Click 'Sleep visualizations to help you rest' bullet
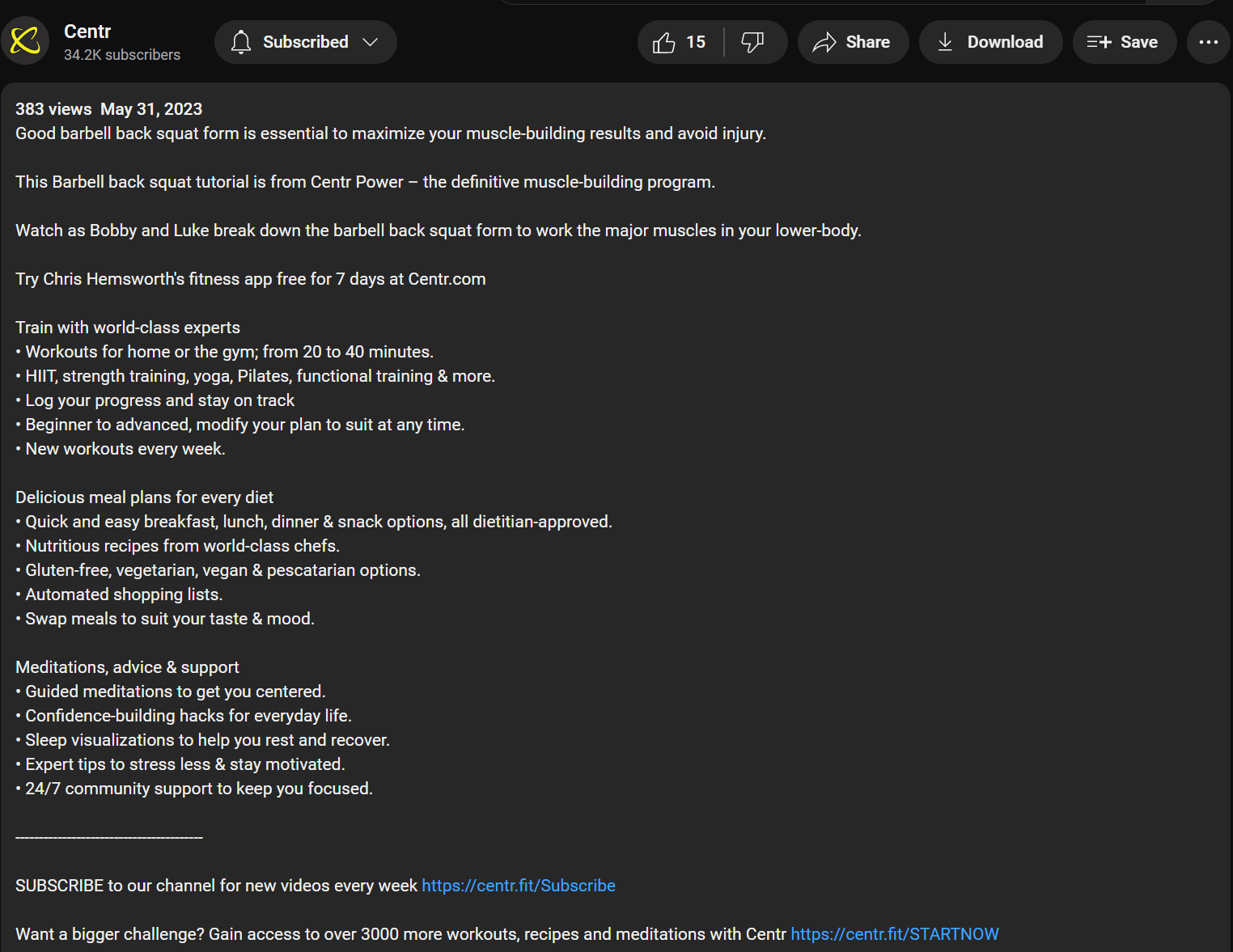 point(203,740)
